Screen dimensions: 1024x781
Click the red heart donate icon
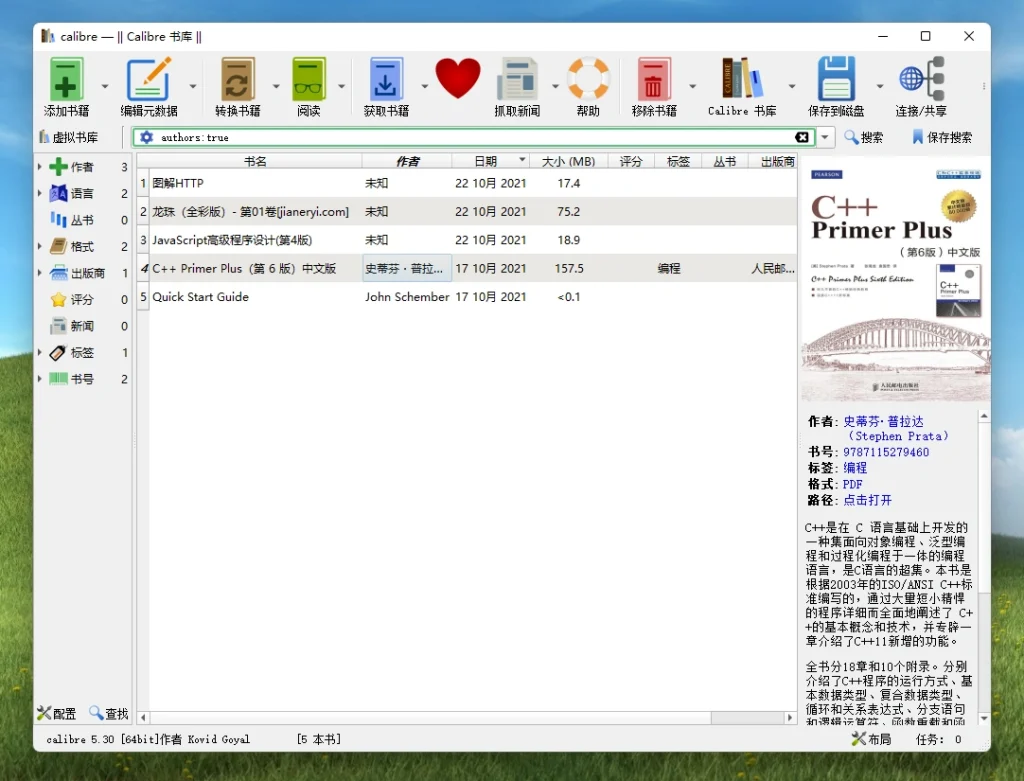coord(458,78)
